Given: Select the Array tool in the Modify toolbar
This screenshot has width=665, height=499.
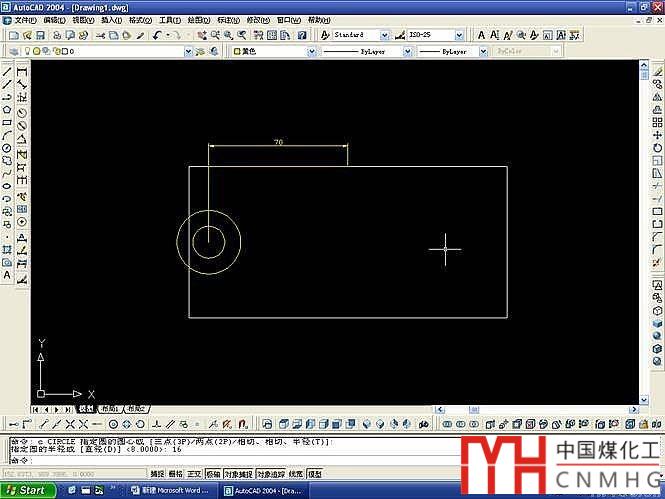Looking at the screenshot, I should pyautogui.click(x=657, y=123).
